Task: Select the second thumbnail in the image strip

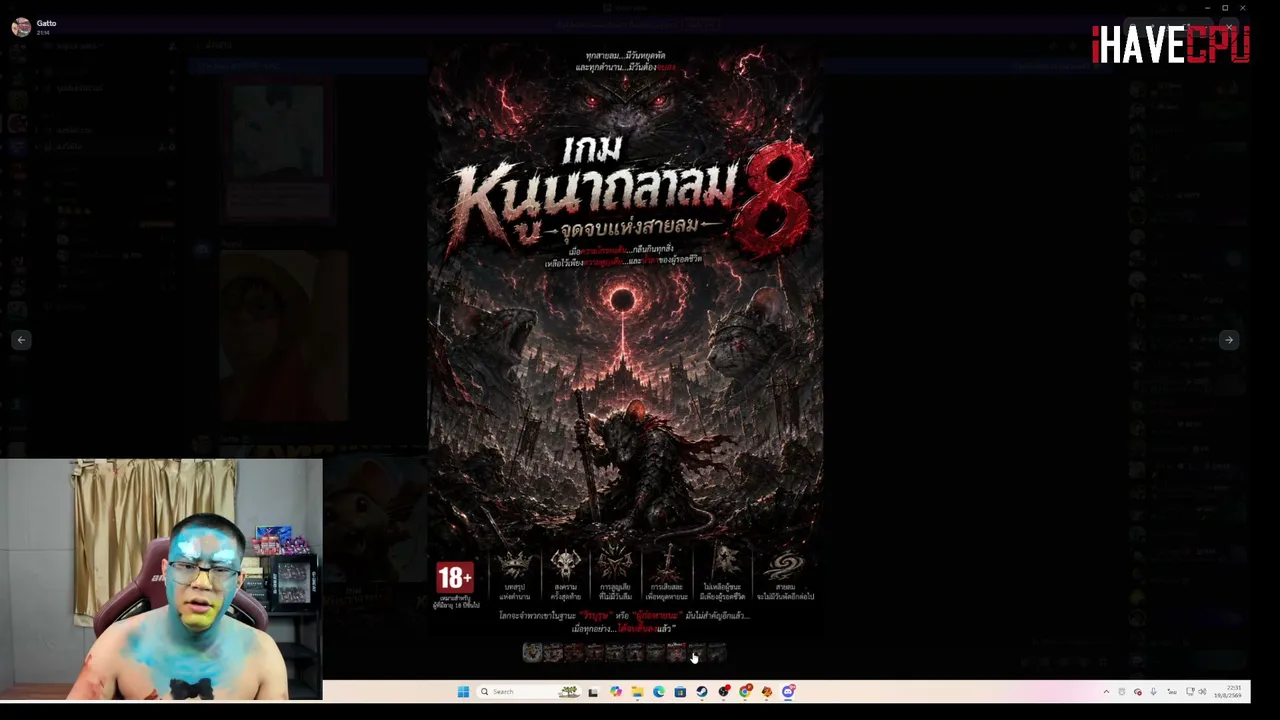Action: click(x=553, y=653)
